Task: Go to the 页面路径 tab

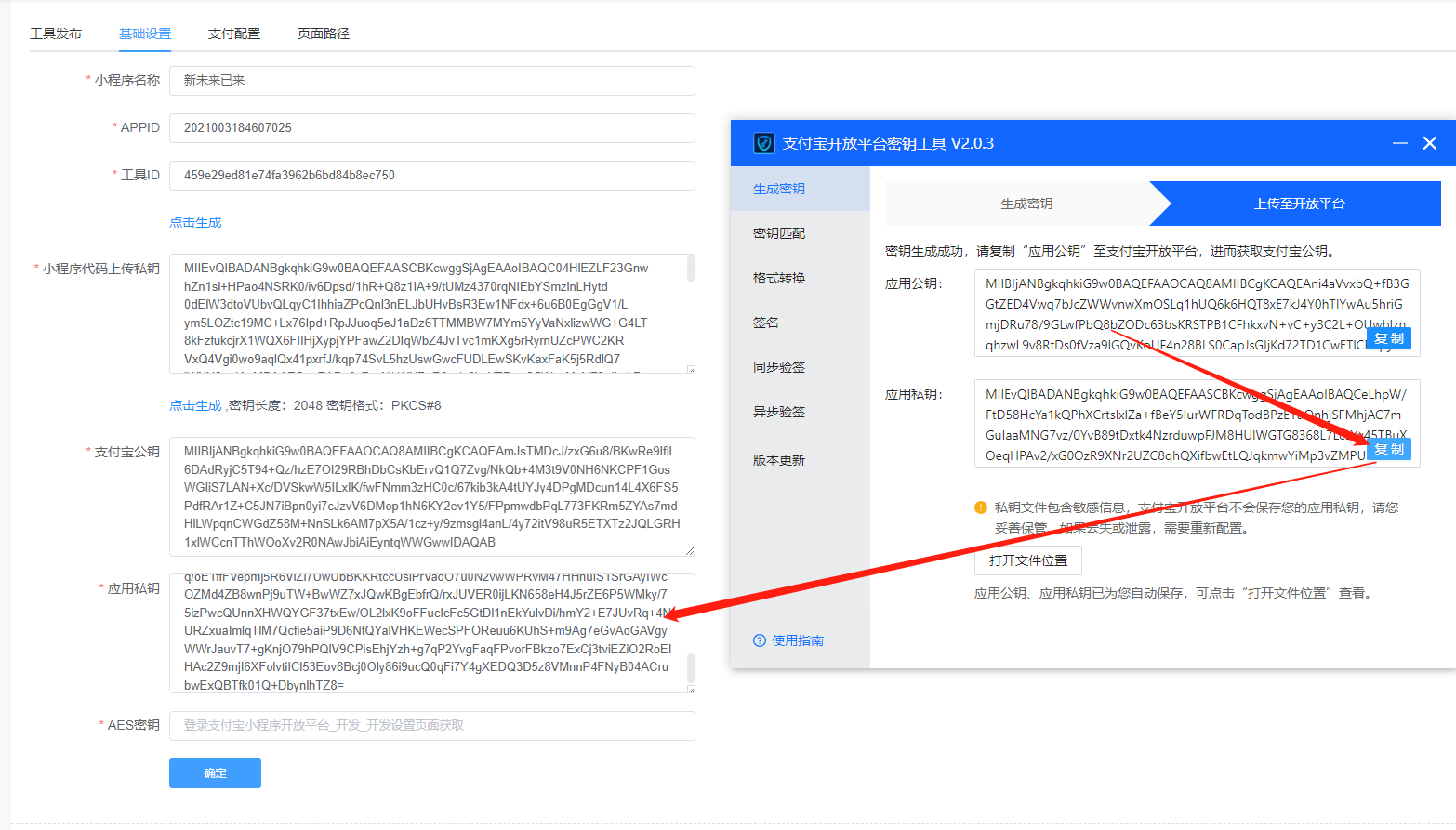Action: (x=324, y=33)
